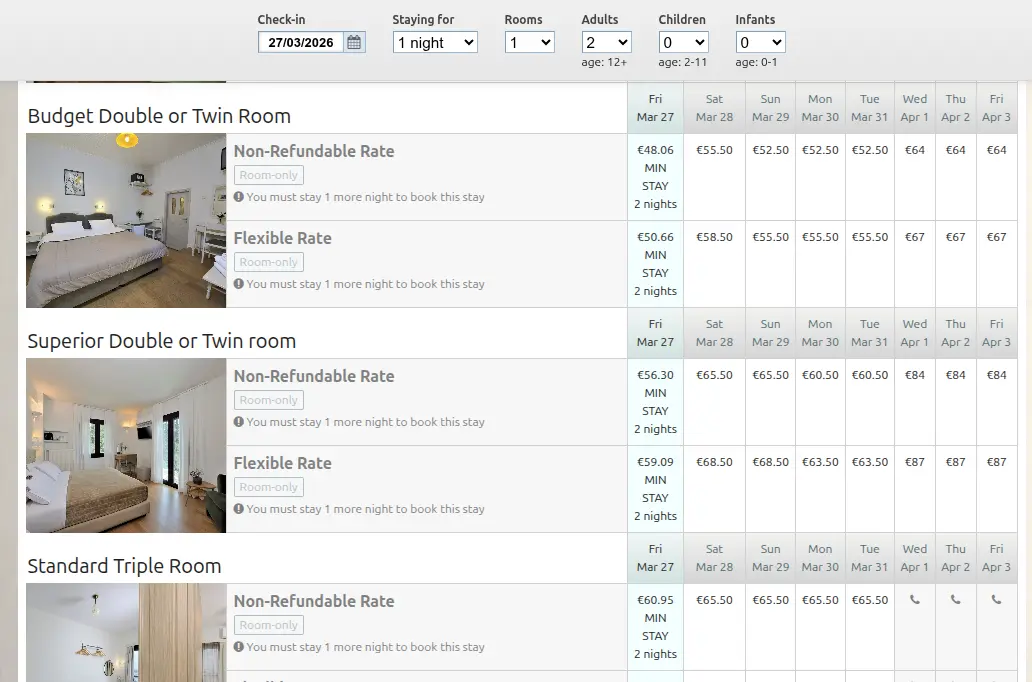Click Room-only tag of Budget Non-Refundable Rate
Image resolution: width=1032 pixels, height=682 pixels.
[x=269, y=175]
